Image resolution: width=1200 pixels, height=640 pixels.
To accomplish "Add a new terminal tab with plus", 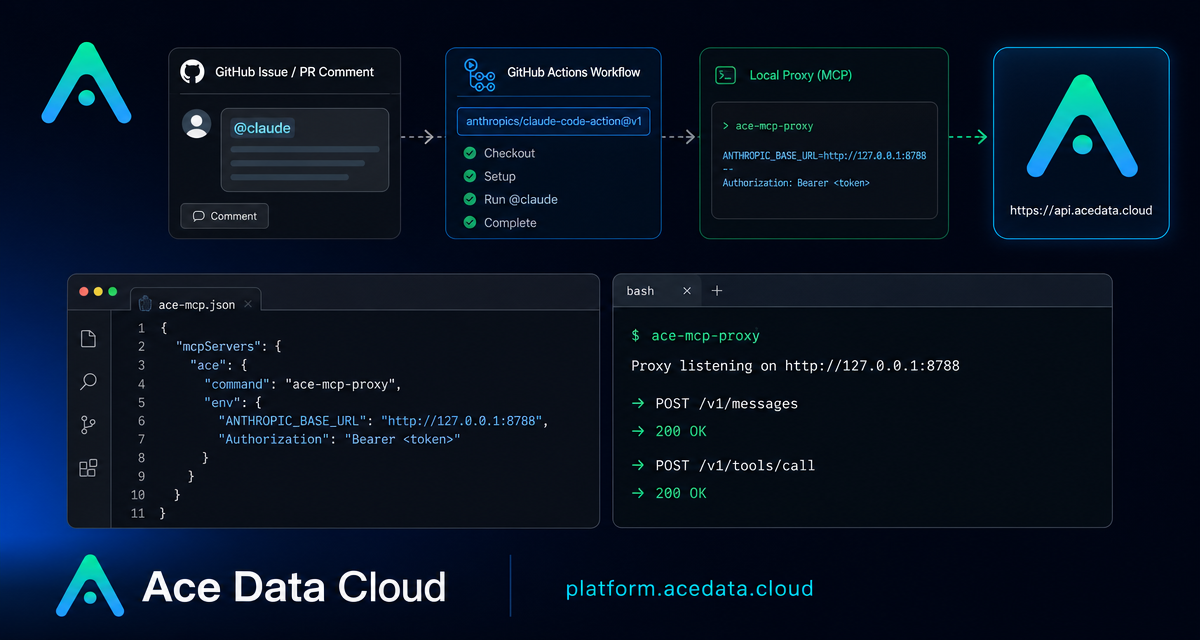I will coord(717,291).
